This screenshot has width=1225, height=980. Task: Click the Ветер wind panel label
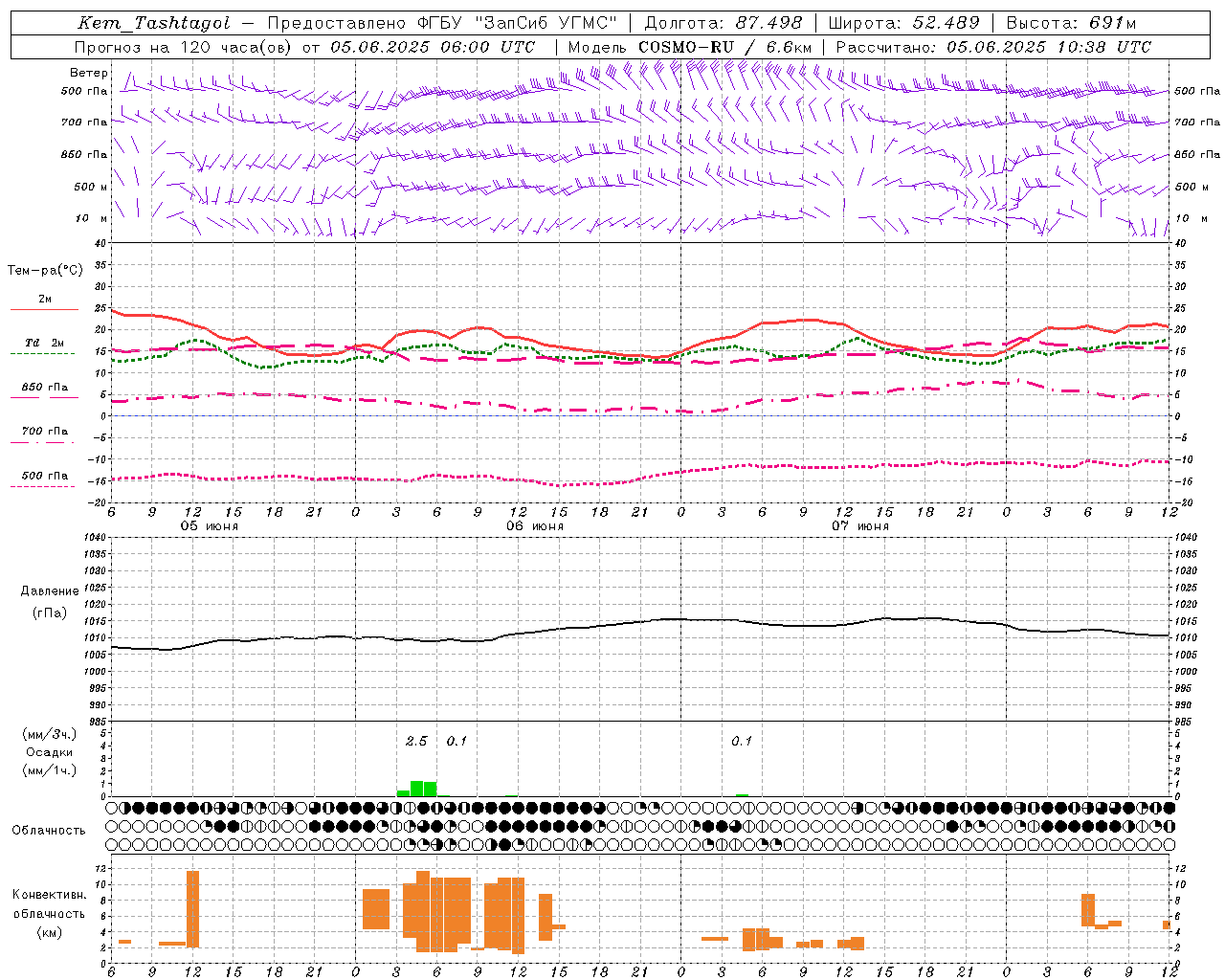(x=89, y=73)
